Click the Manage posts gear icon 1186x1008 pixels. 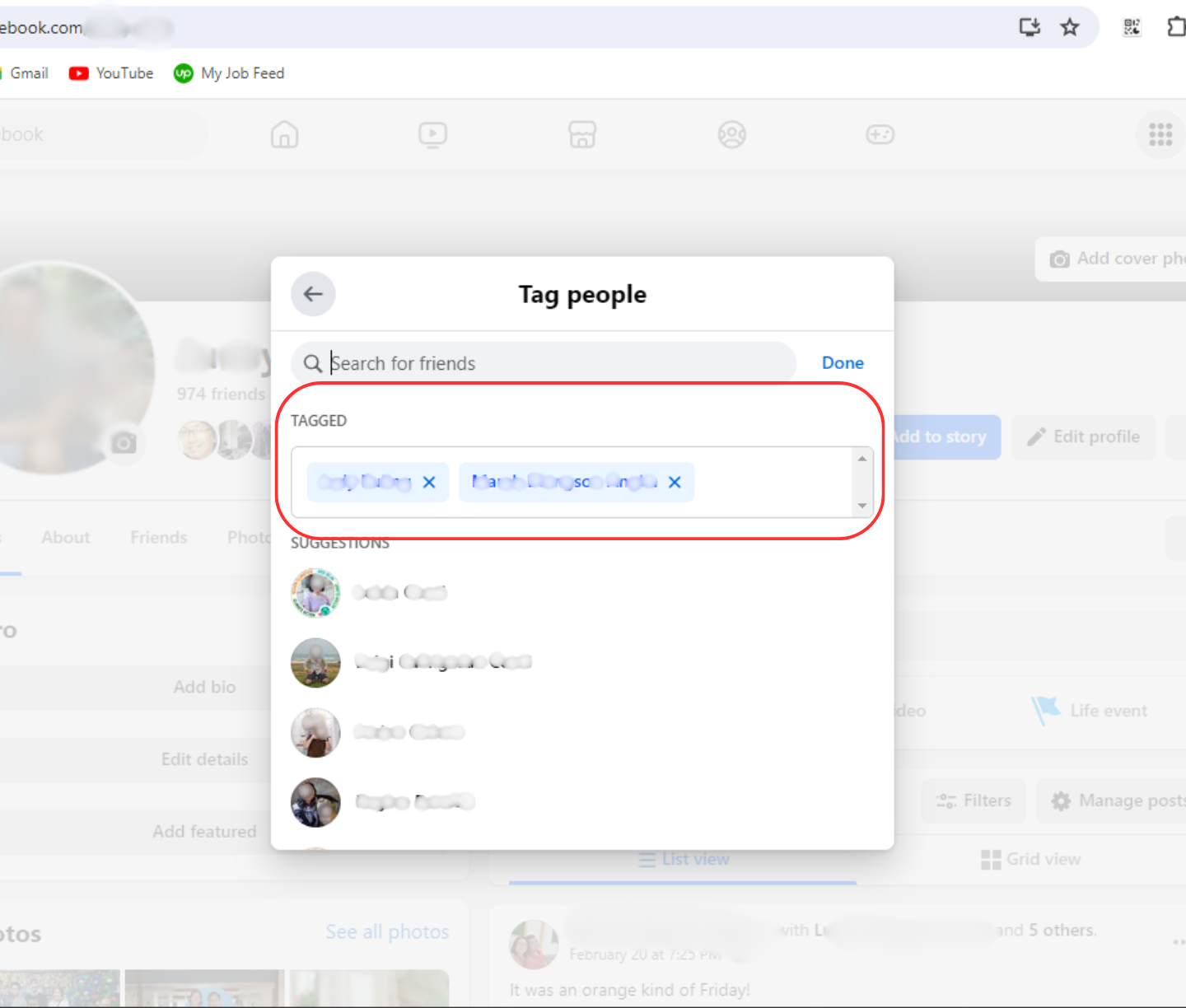pyautogui.click(x=1061, y=801)
